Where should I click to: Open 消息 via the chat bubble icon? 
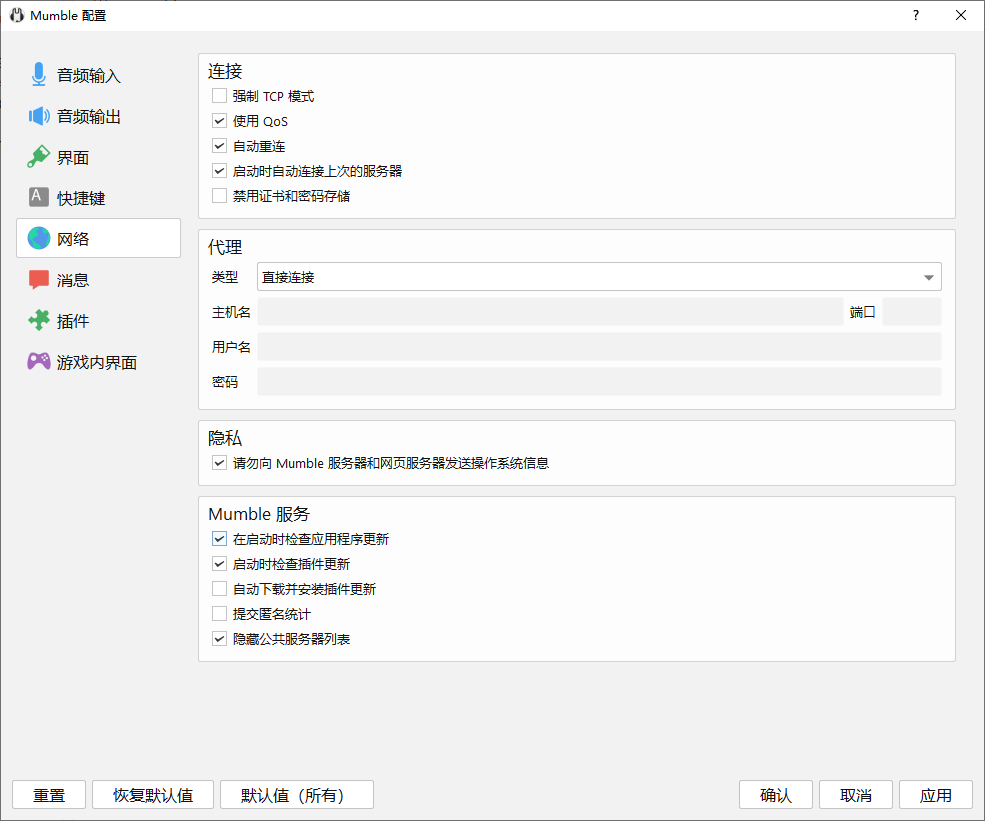39,280
